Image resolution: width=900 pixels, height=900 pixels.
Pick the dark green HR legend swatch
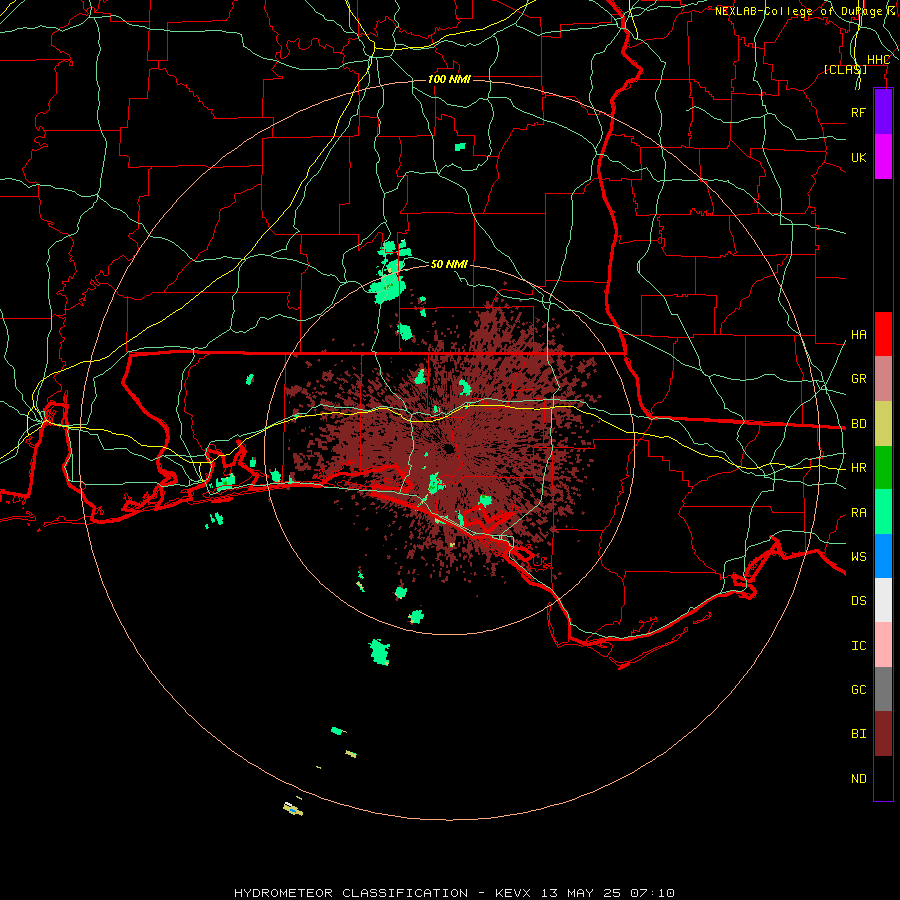(883, 467)
